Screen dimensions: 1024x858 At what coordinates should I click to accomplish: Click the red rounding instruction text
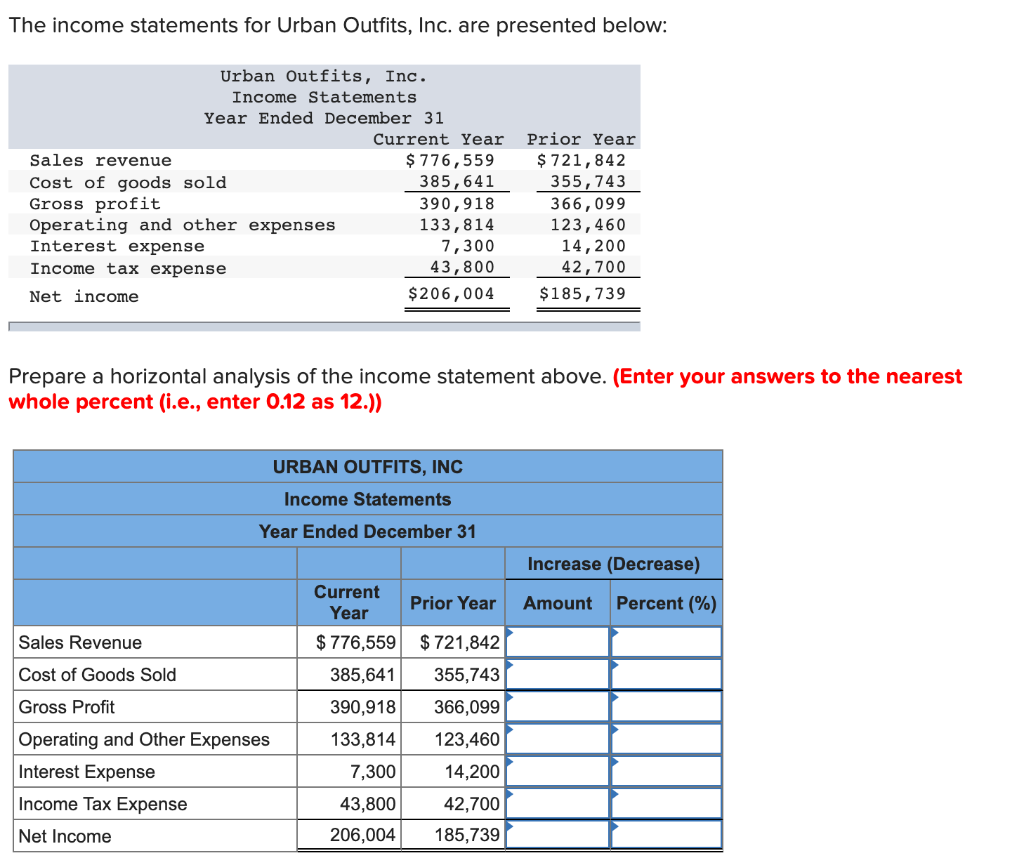[x=485, y=389]
